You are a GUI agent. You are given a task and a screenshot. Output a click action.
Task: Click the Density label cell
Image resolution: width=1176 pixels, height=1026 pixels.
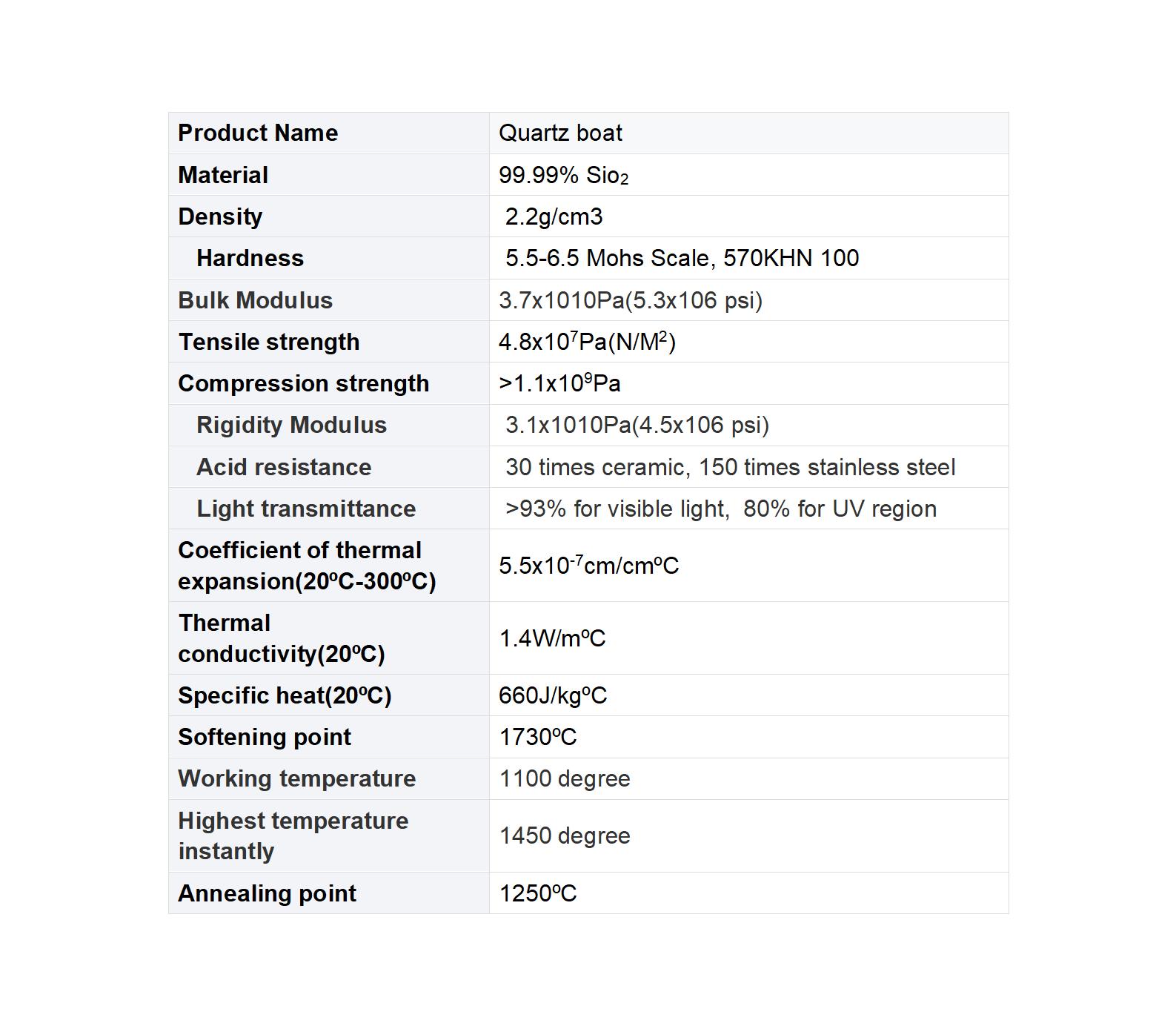coord(329,216)
